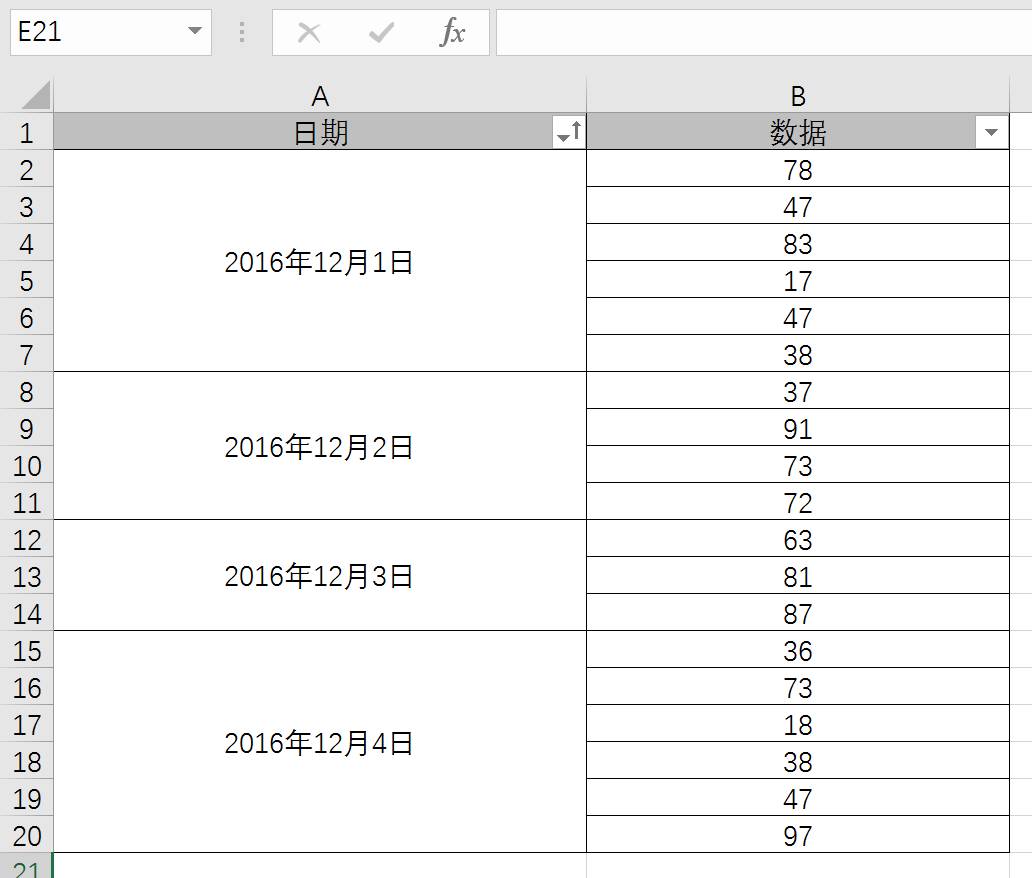The height and width of the screenshot is (878, 1032).
Task: Select column A header
Action: coord(320,96)
